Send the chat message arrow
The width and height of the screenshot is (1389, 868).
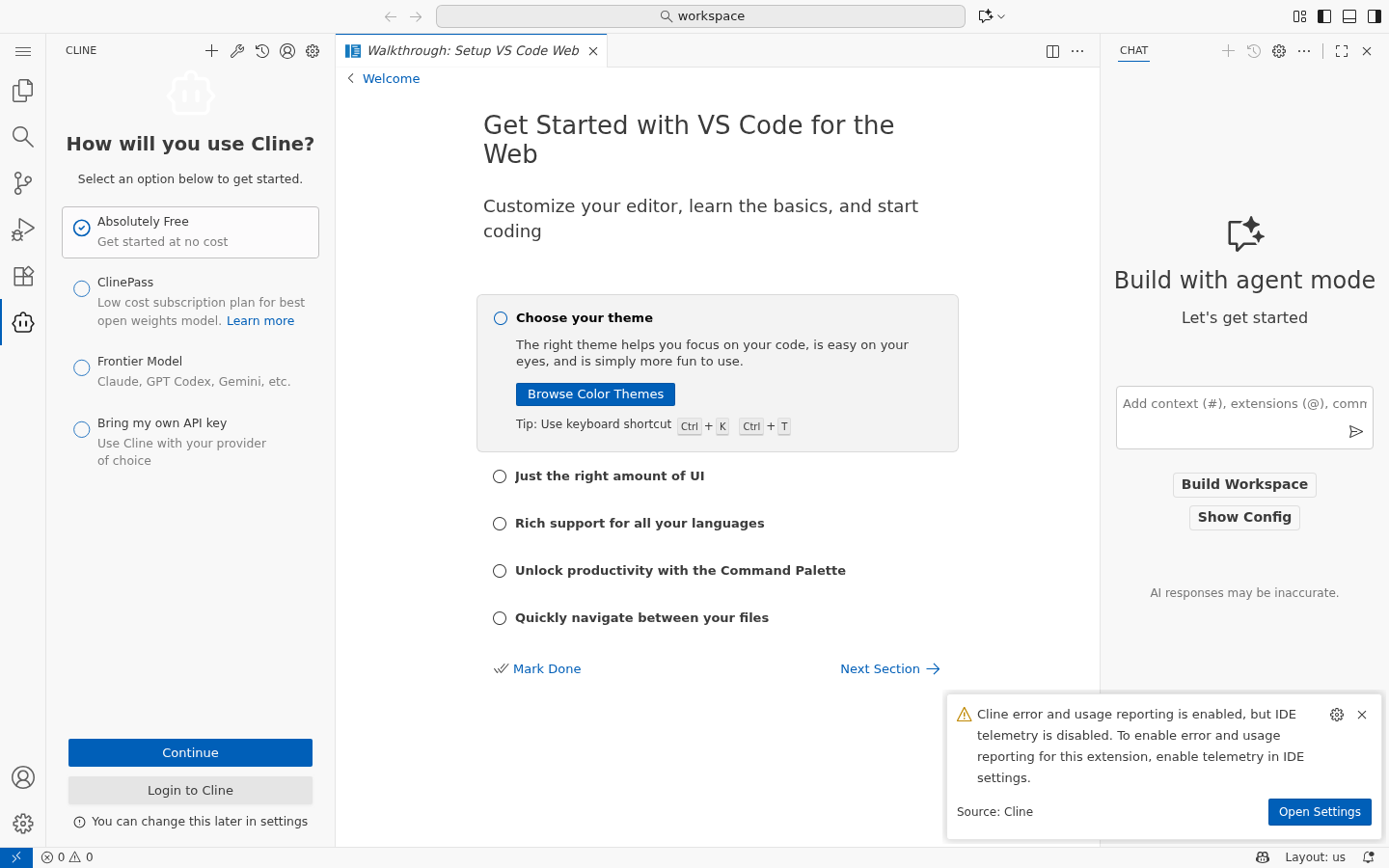click(x=1355, y=432)
